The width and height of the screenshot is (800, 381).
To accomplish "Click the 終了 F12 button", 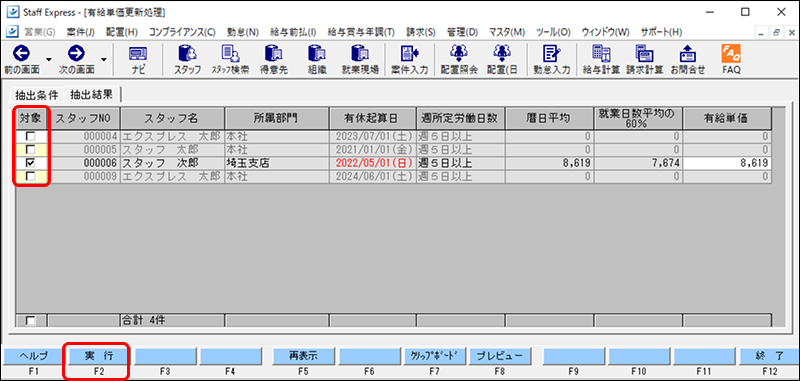I will [x=769, y=356].
